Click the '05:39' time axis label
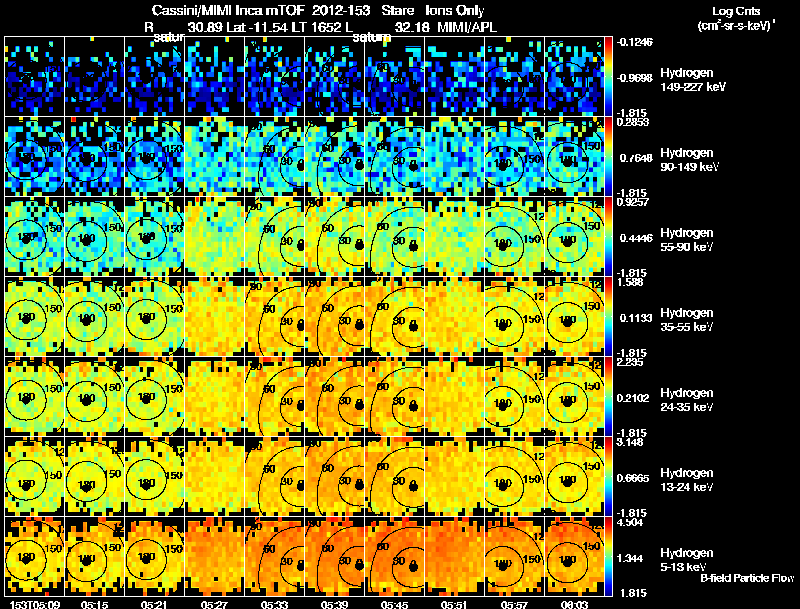This screenshot has width=800, height=609. point(335,604)
